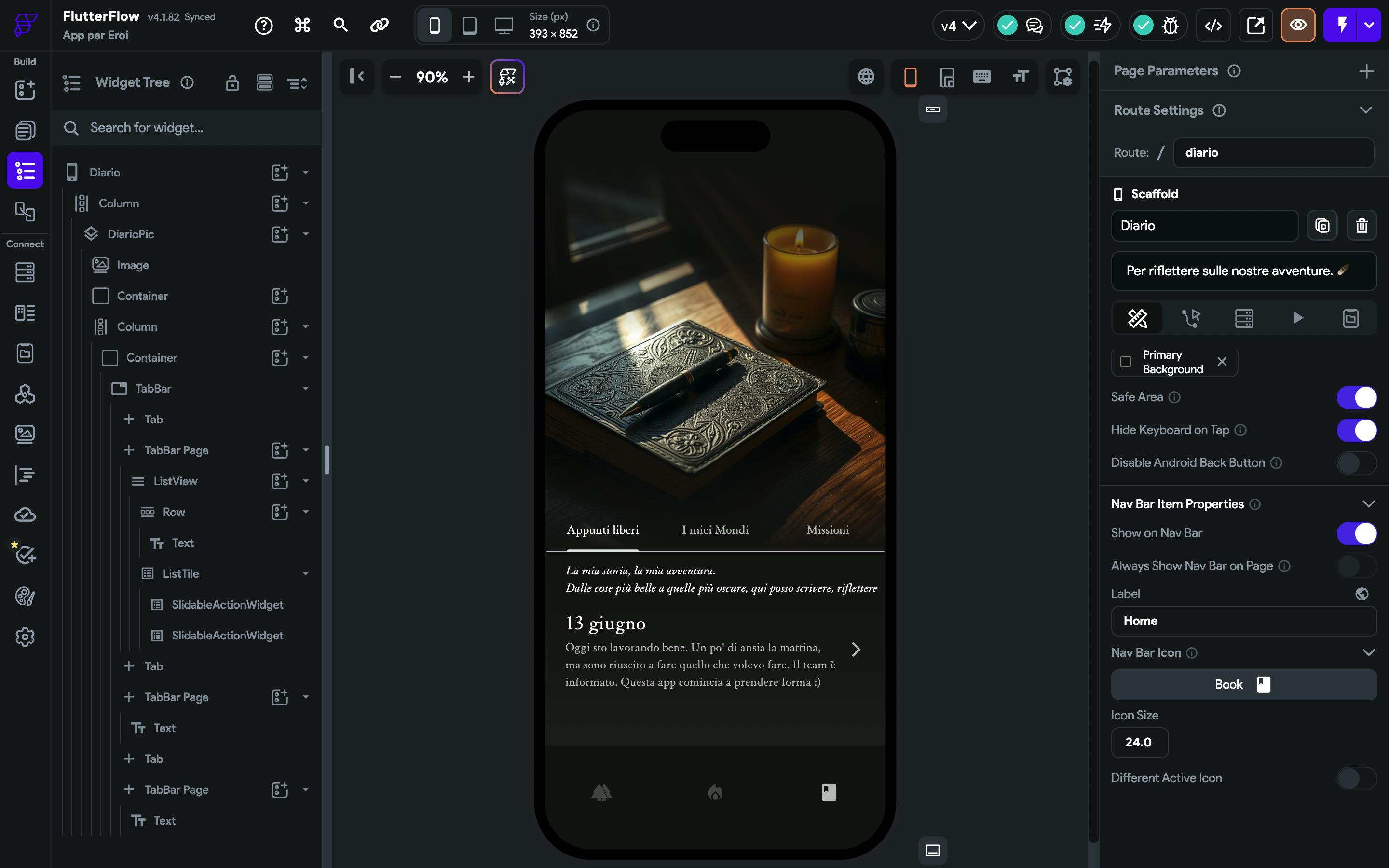
Task: Open the Firestore database icon in sidebar
Action: (x=25, y=272)
